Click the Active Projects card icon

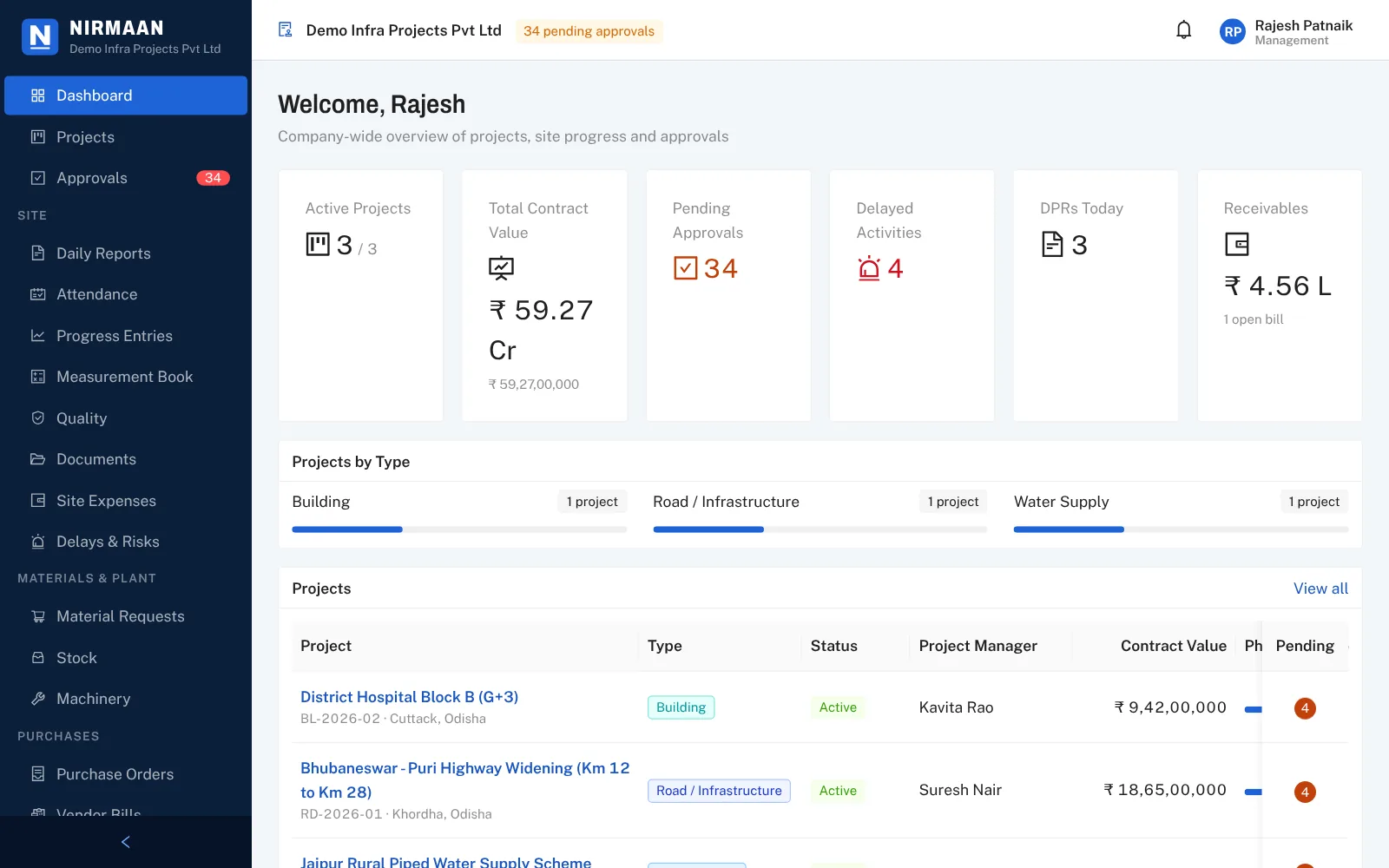tap(318, 245)
